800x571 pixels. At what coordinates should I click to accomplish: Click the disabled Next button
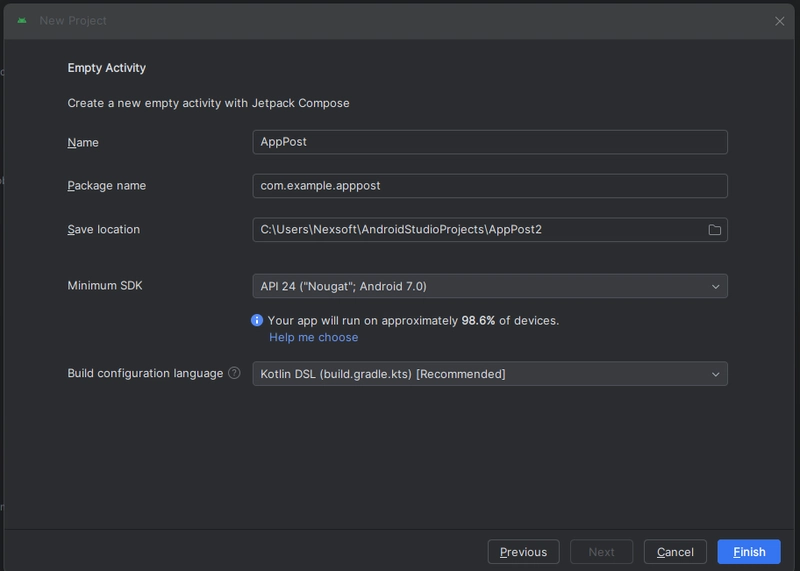(602, 552)
